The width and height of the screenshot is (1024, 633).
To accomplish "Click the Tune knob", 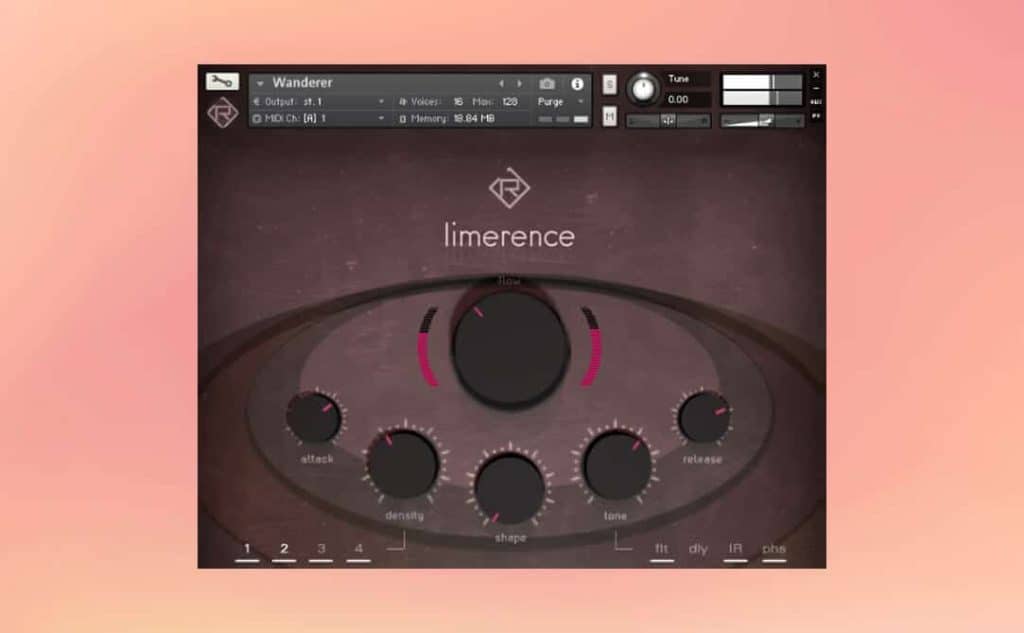I will (x=644, y=91).
